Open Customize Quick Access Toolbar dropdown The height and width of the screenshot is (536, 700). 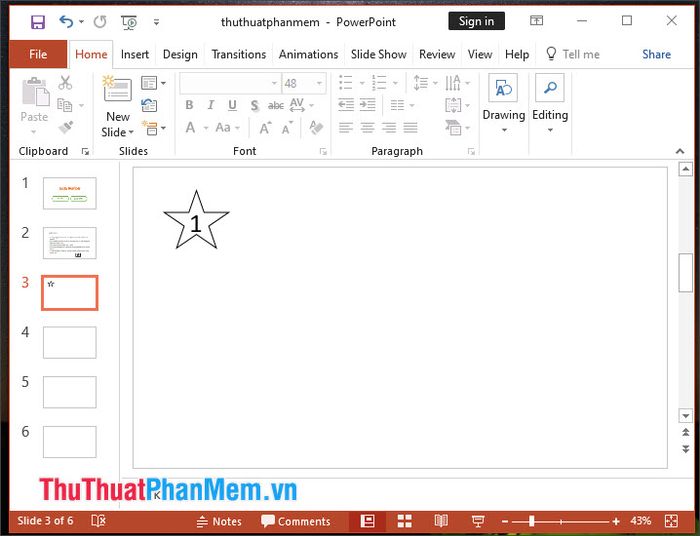pos(157,21)
